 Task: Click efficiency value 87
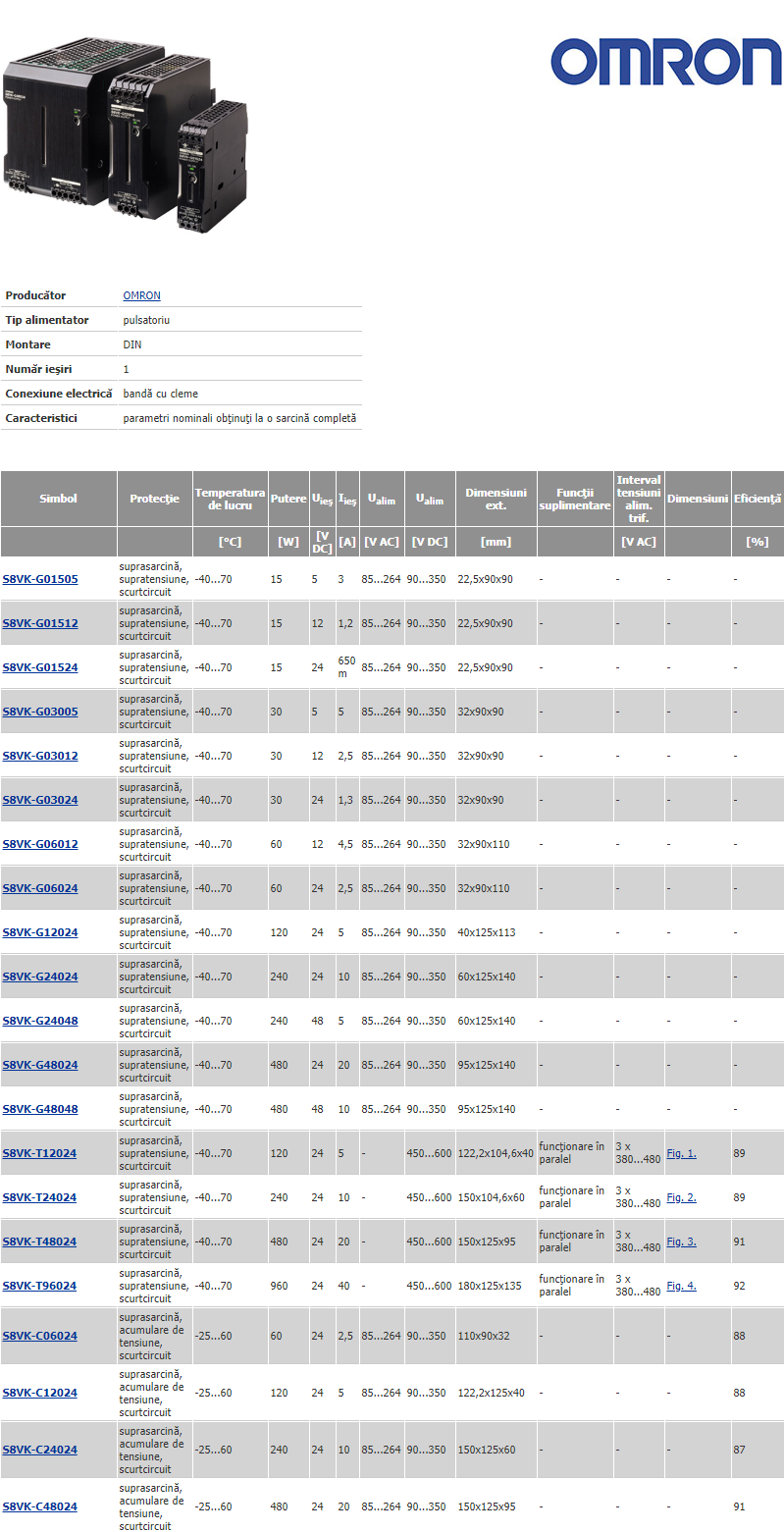click(739, 1450)
